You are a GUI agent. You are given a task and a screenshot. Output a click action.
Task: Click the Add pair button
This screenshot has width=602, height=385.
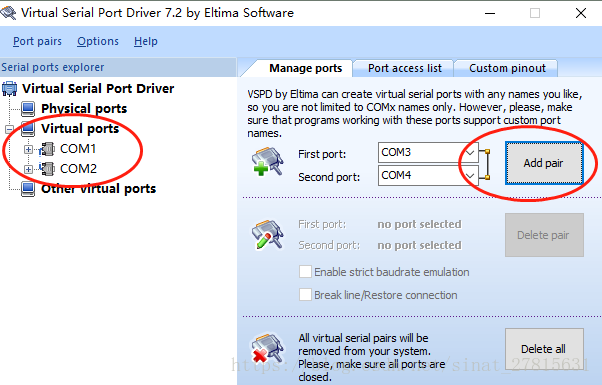point(544,163)
